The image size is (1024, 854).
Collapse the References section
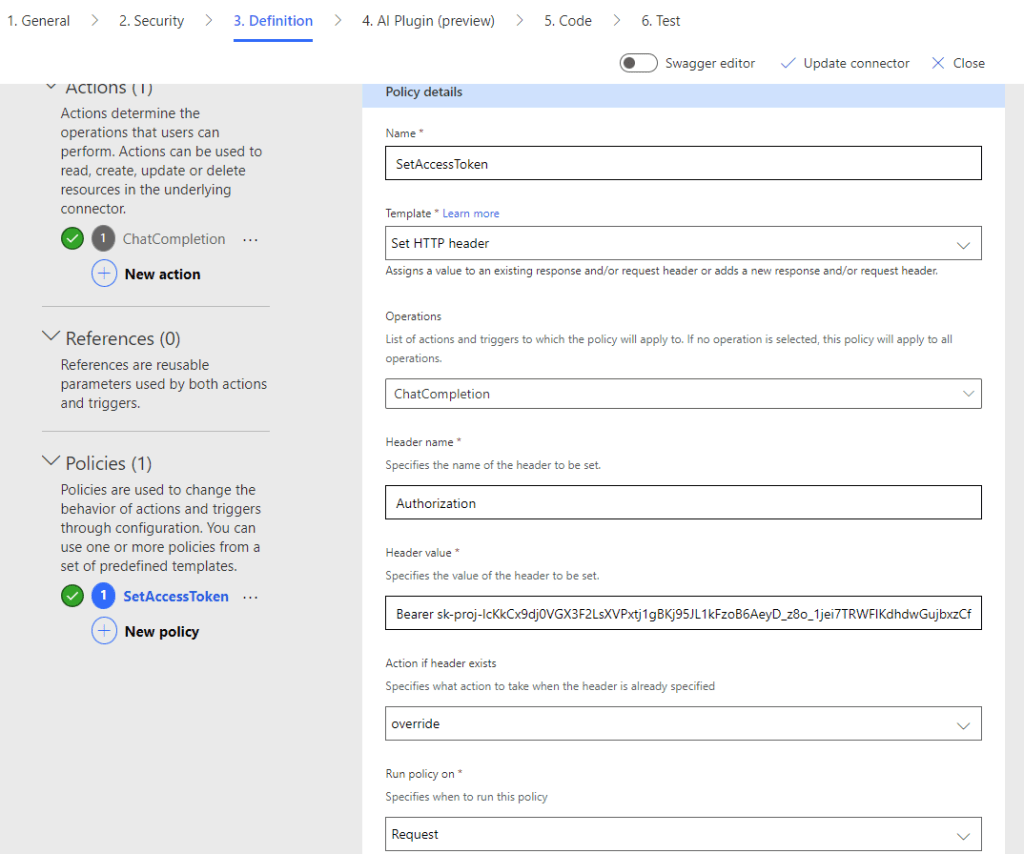51,337
